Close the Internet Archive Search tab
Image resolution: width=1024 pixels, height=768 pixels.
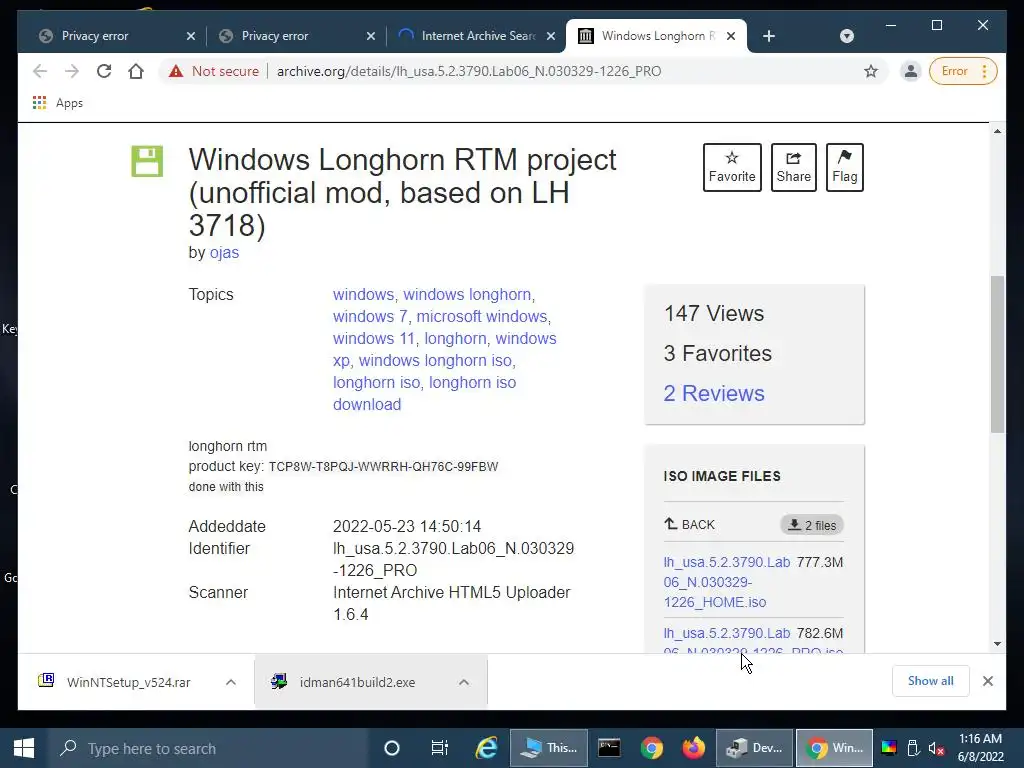click(x=551, y=36)
